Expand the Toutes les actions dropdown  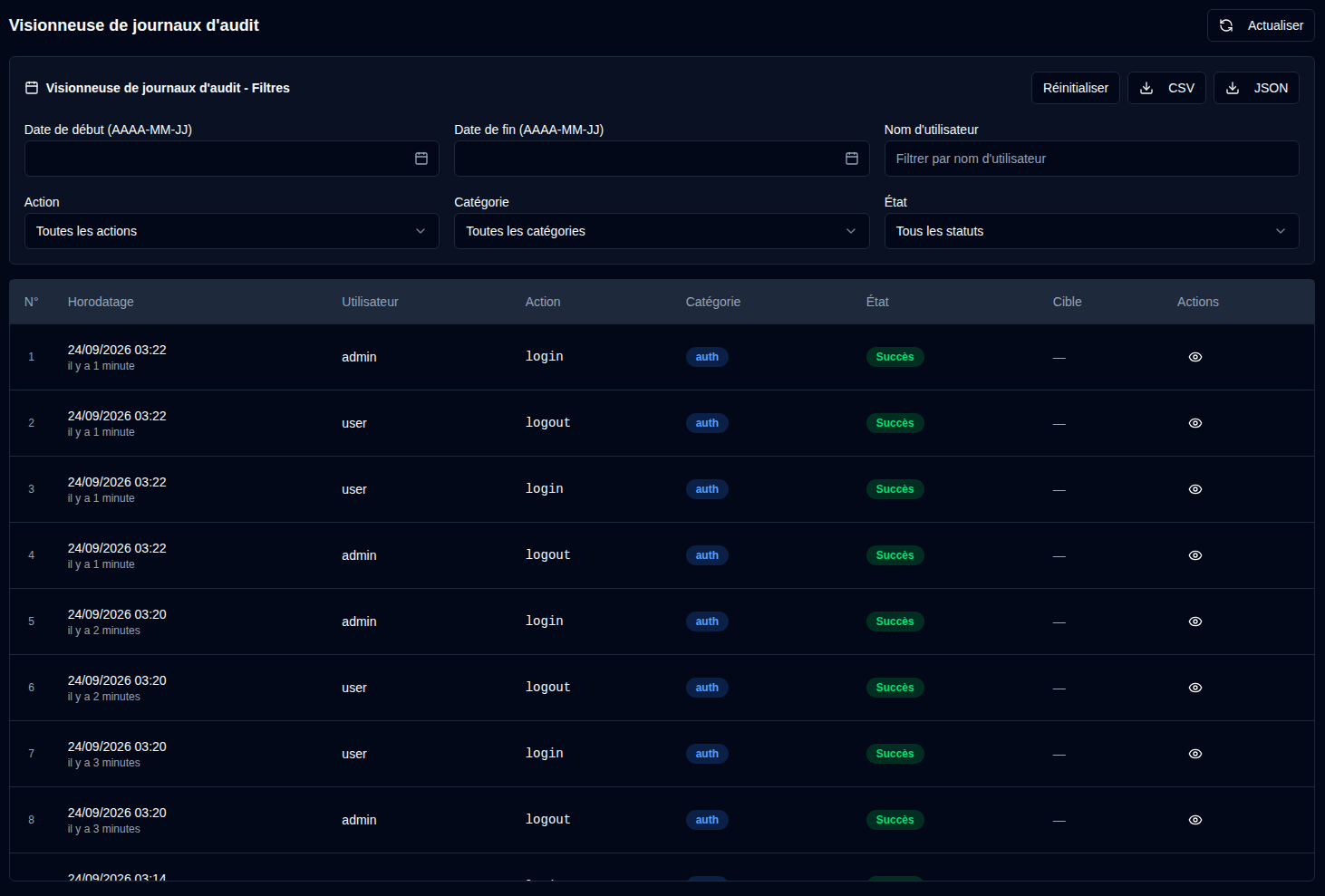pyautogui.click(x=231, y=231)
